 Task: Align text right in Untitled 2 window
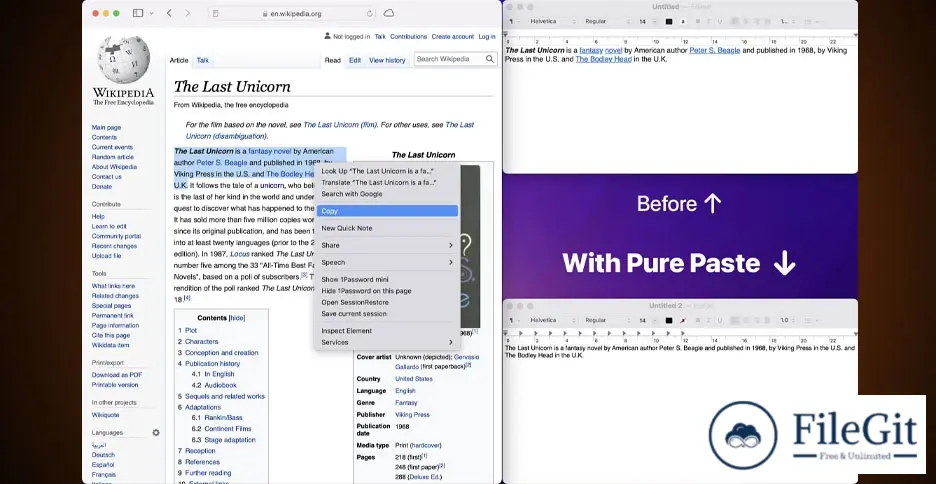coord(756,320)
